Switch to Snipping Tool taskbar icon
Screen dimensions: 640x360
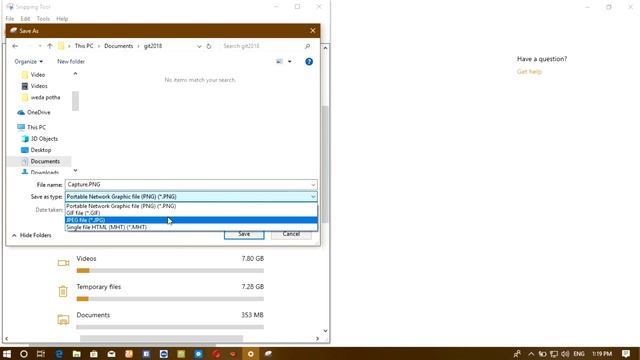268,354
